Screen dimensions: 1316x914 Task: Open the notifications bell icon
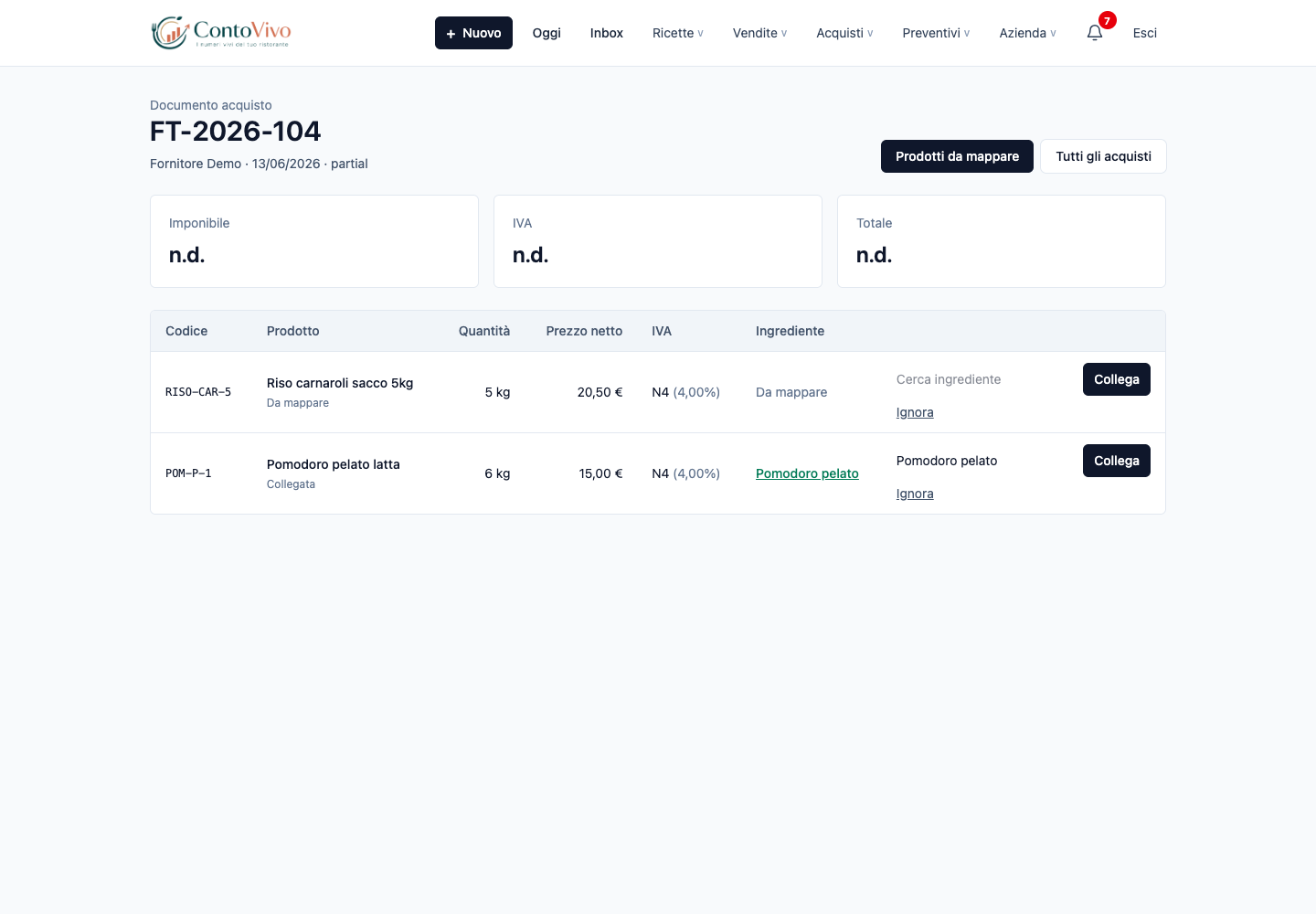click(1095, 33)
